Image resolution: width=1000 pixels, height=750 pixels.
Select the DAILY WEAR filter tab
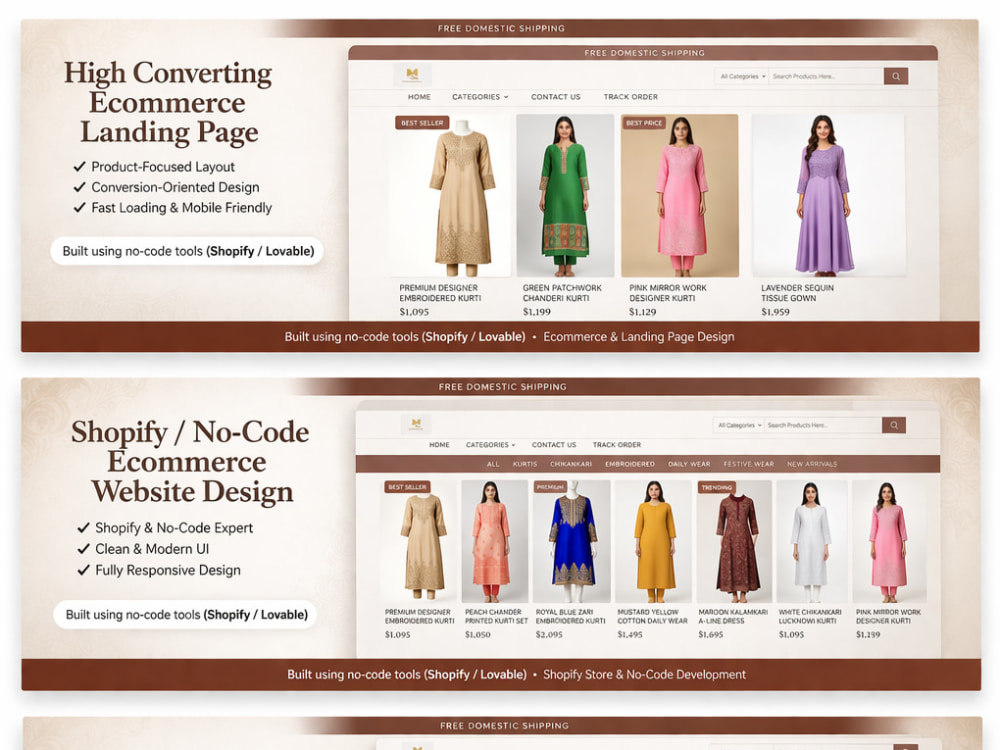689,464
